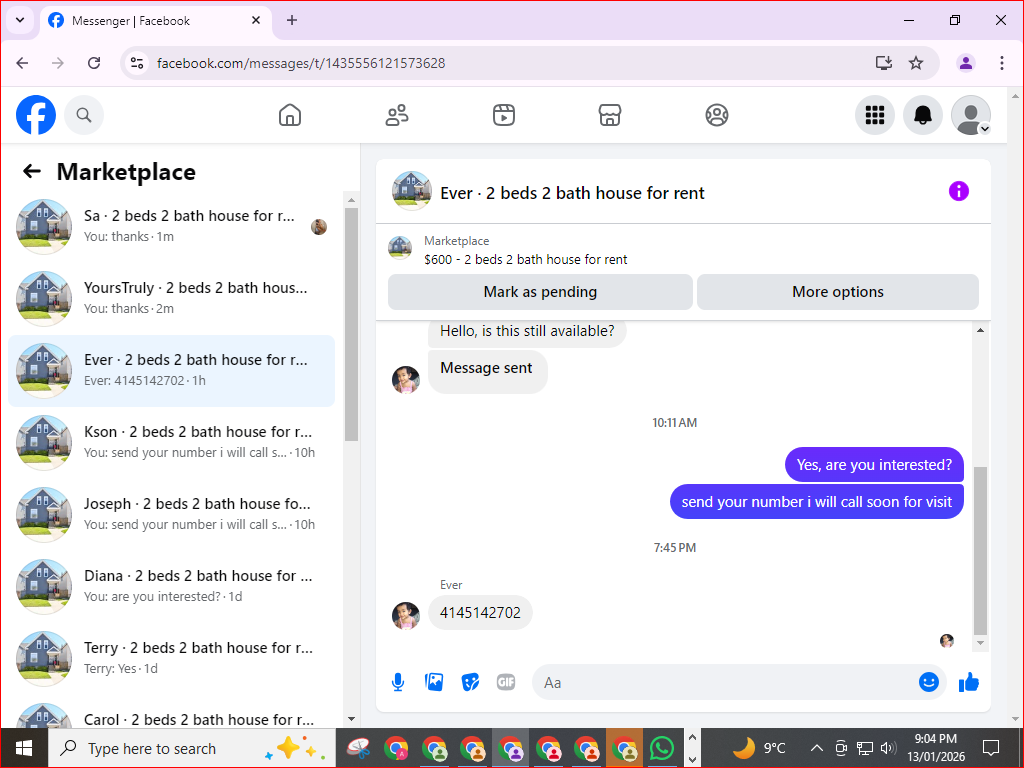1024x768 pixels.
Task: Click the chat header house thumbnail
Action: (x=411, y=191)
